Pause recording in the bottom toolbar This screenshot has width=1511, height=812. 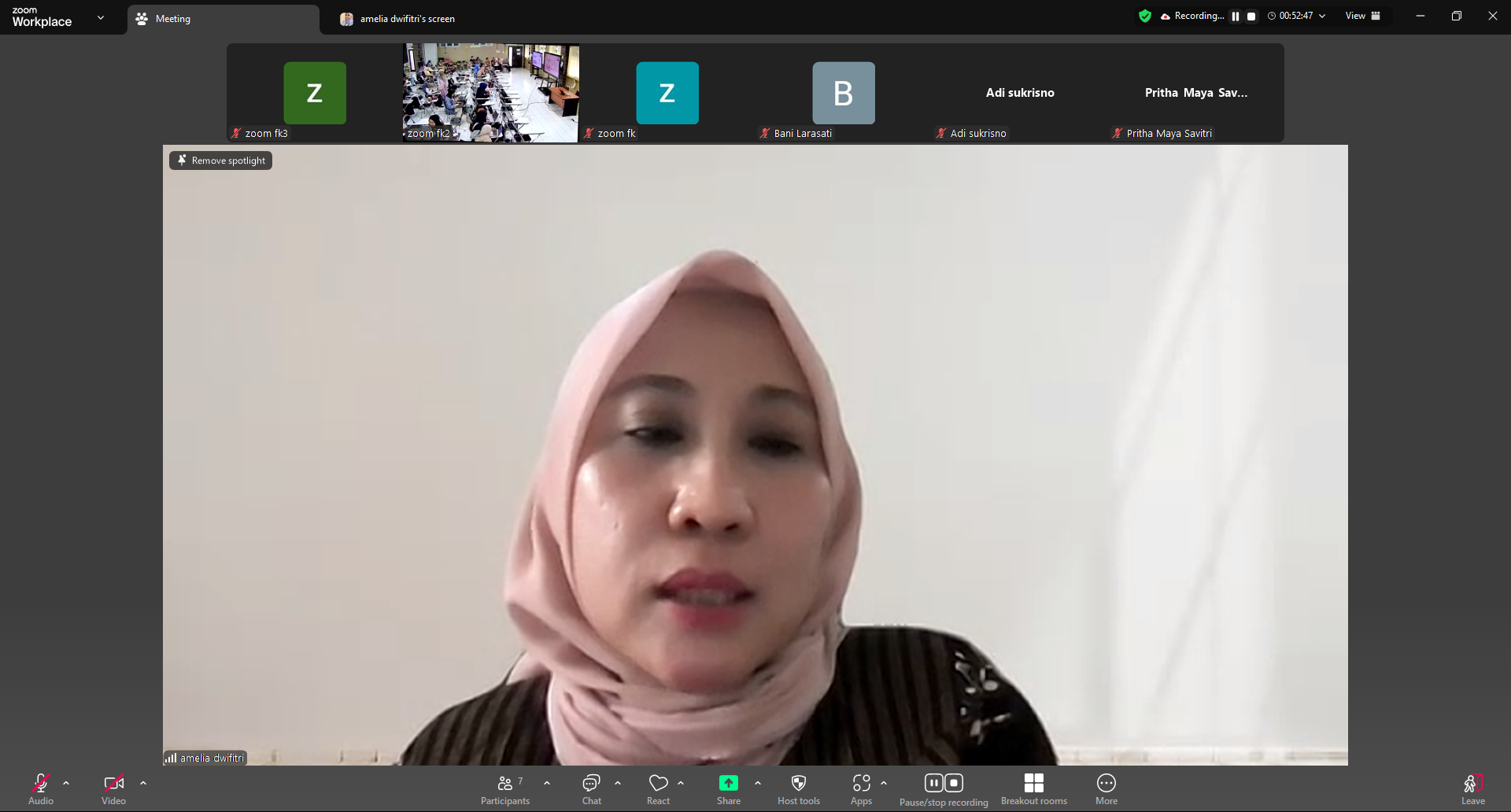pyautogui.click(x=934, y=783)
